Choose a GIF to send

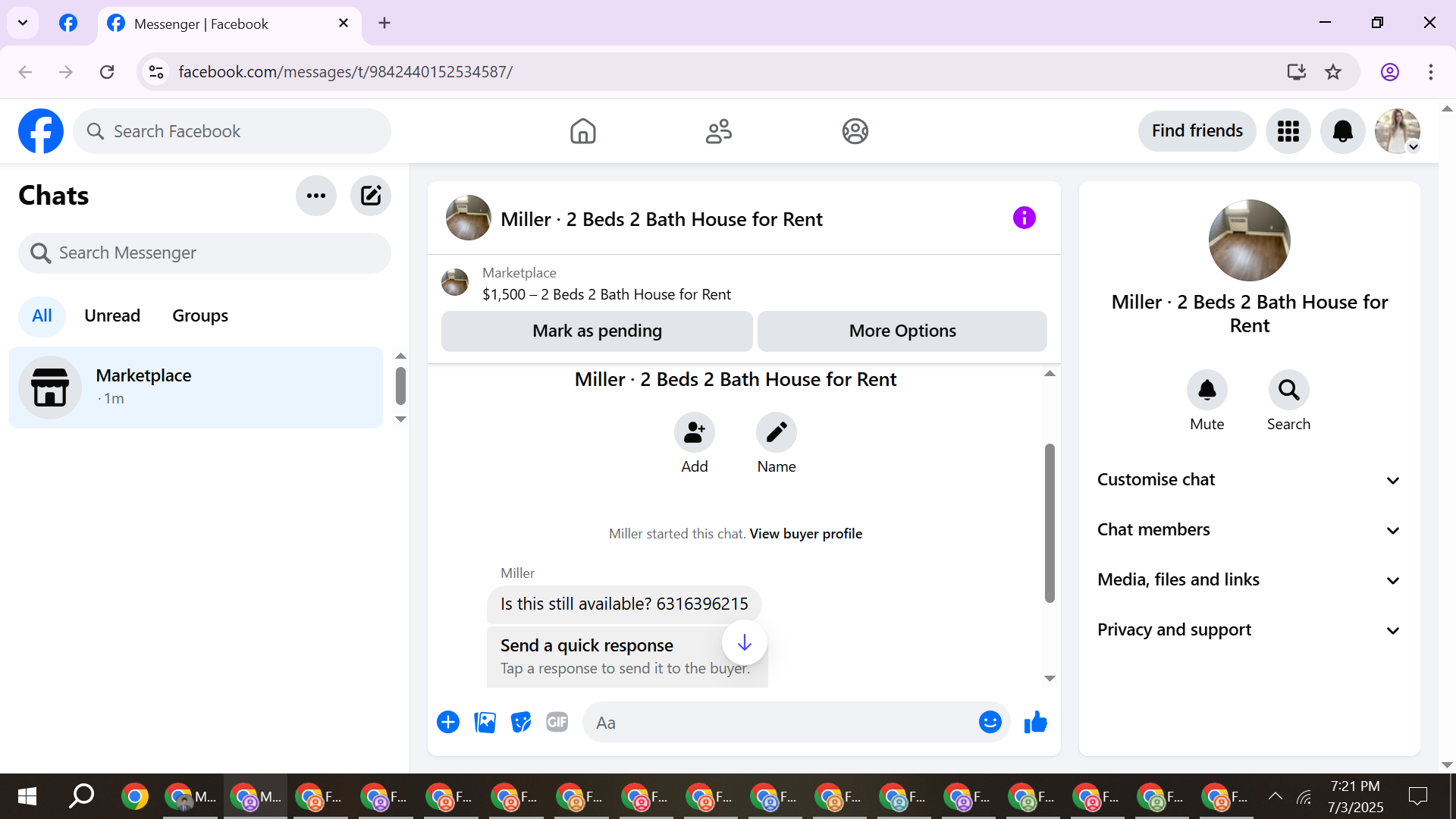click(x=557, y=723)
